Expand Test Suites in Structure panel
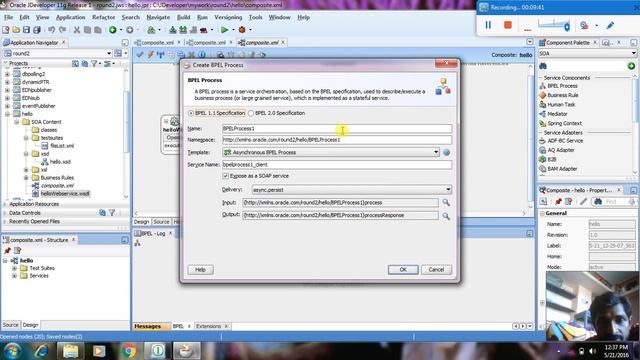This screenshot has width=640, height=360. click(14, 268)
